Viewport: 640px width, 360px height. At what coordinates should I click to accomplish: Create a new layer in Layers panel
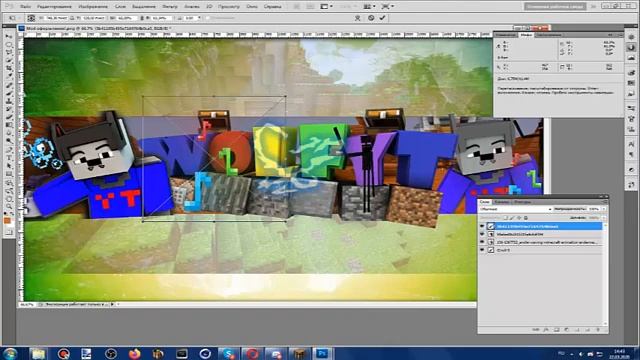point(588,329)
